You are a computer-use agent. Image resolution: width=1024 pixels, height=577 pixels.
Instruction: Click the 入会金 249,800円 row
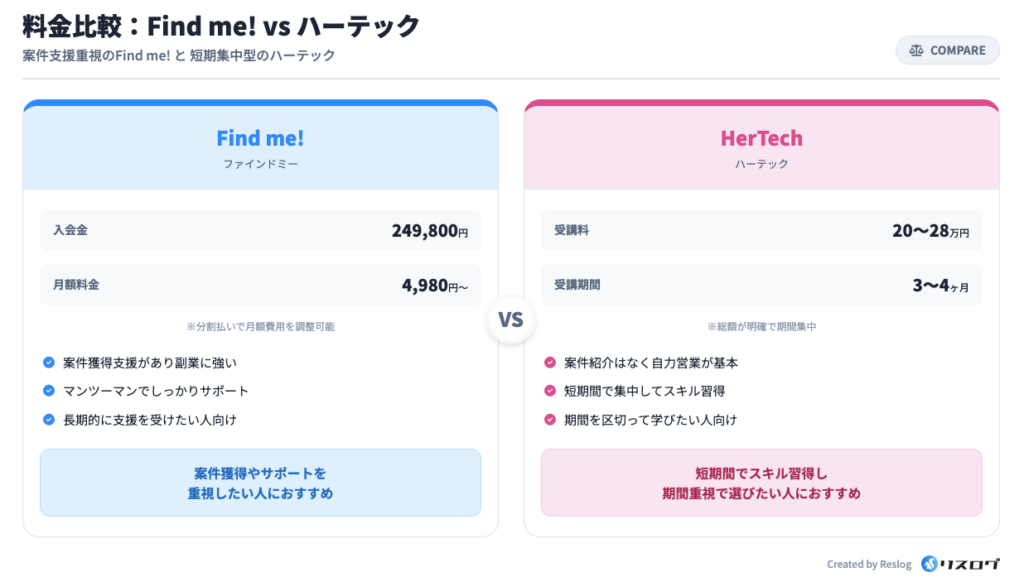[x=260, y=230]
